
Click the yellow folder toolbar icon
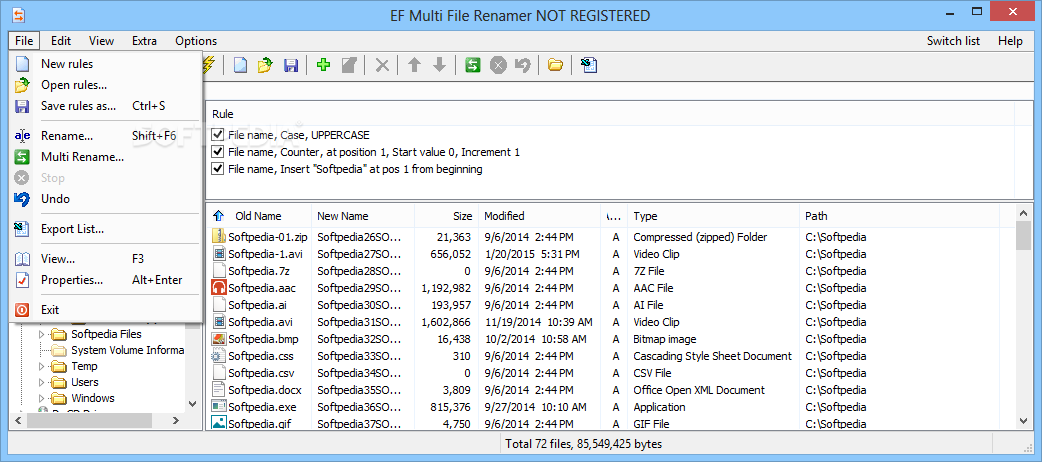coord(556,65)
